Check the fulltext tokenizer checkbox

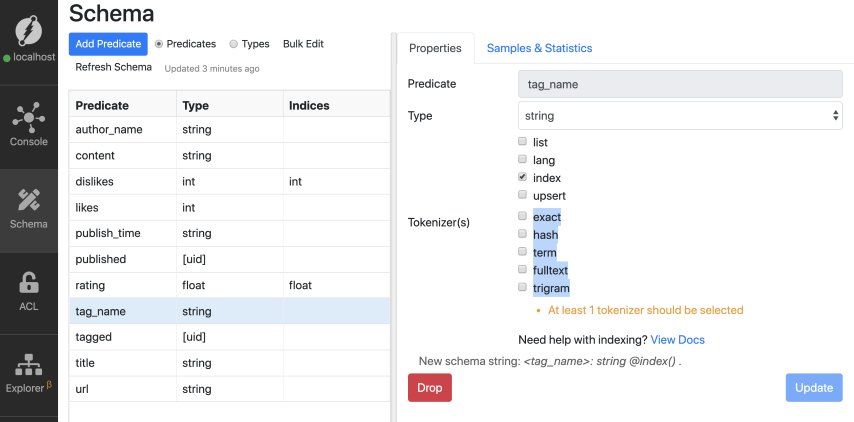pos(522,270)
